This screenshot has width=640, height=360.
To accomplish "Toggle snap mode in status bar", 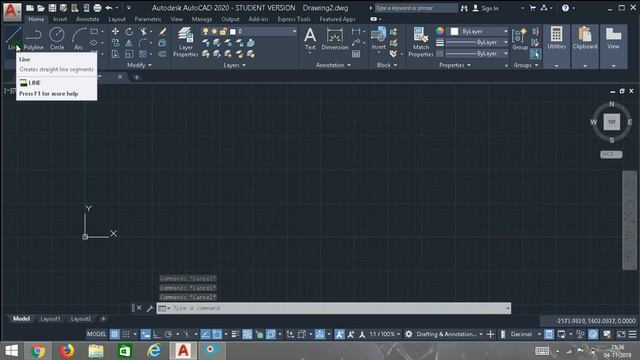I will (126, 334).
